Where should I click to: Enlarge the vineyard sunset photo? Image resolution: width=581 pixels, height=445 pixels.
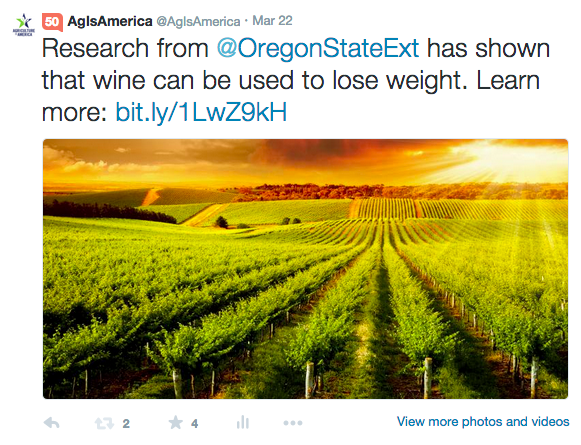(305, 269)
